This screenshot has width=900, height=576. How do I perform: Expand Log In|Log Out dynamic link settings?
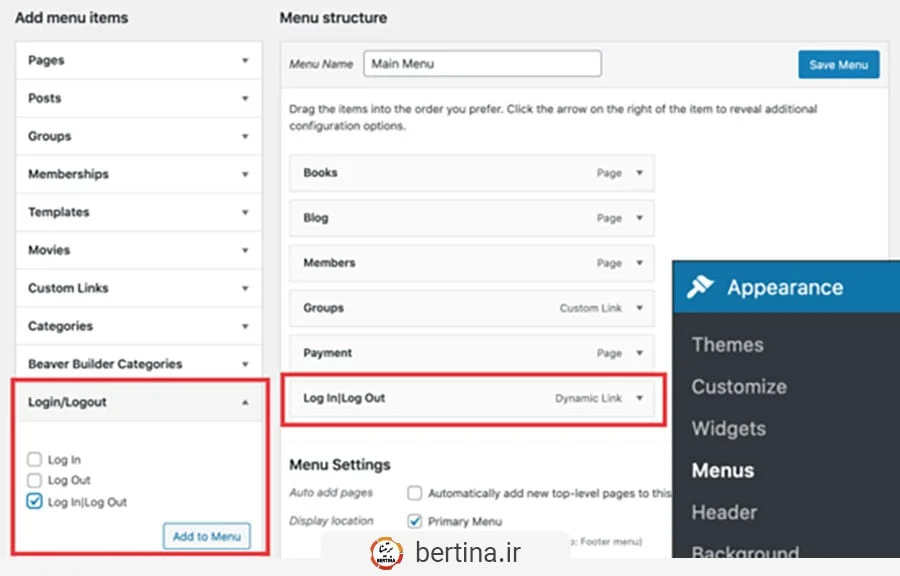639,398
